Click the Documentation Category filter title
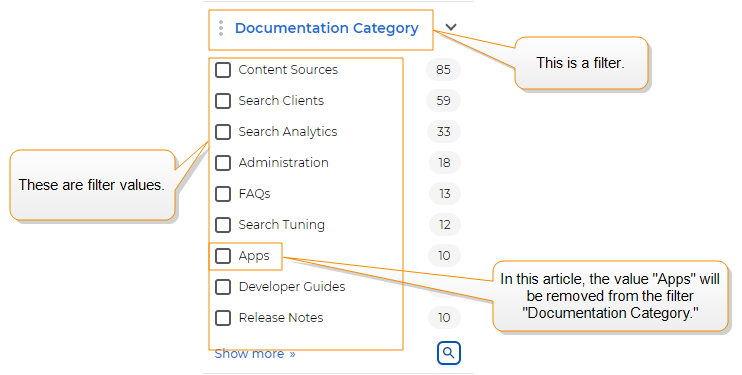This screenshot has height=375, width=742. click(327, 28)
